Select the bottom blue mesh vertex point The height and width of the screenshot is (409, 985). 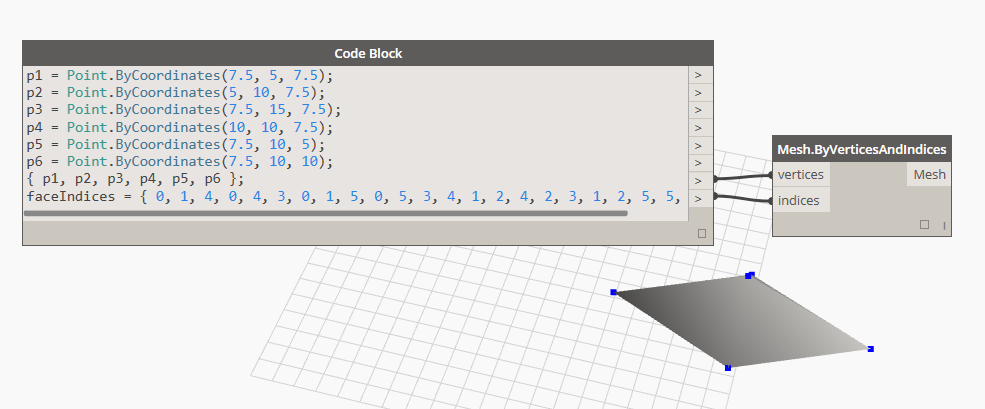[x=728, y=368]
